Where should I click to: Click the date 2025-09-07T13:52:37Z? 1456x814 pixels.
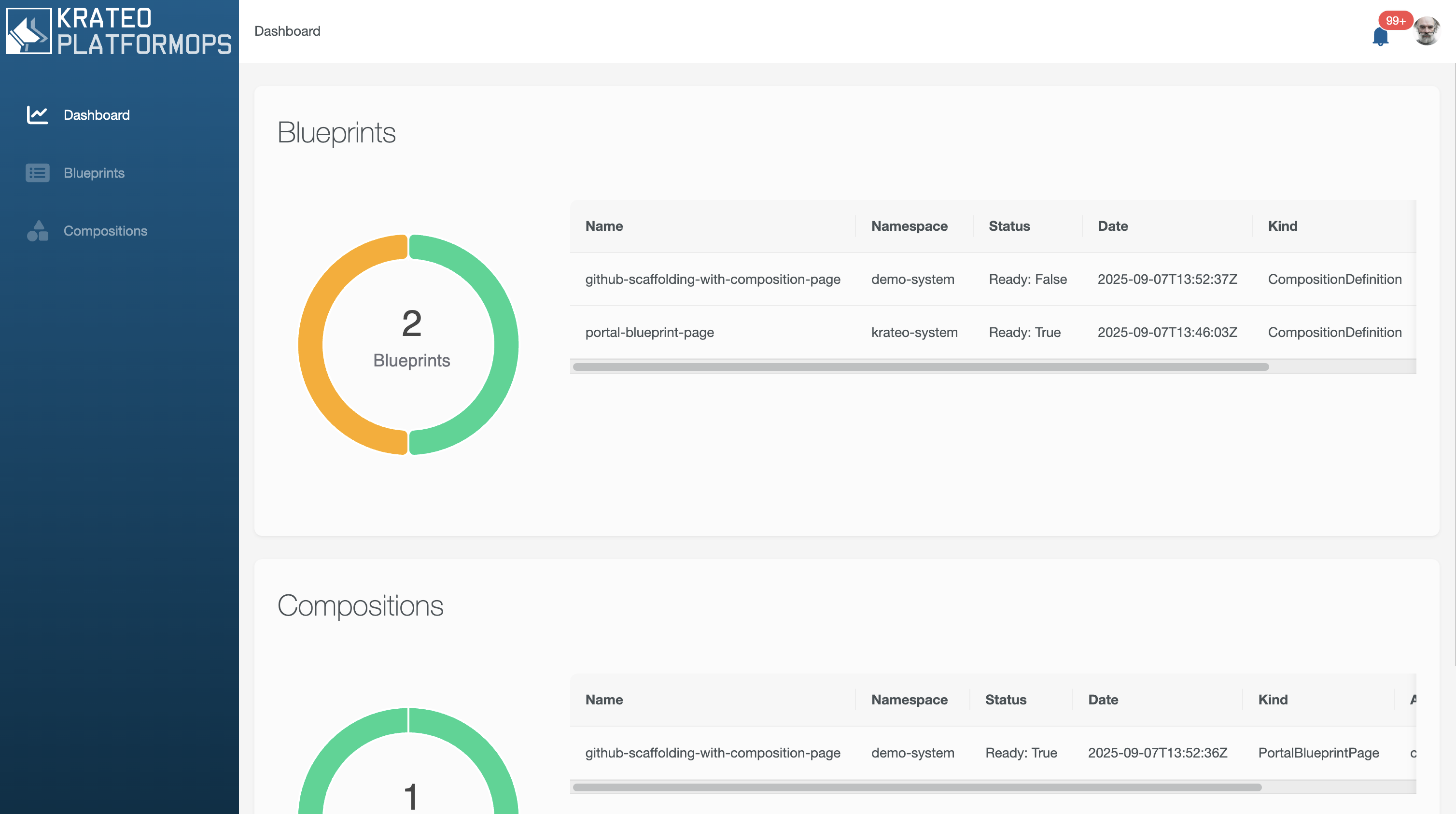point(1167,279)
